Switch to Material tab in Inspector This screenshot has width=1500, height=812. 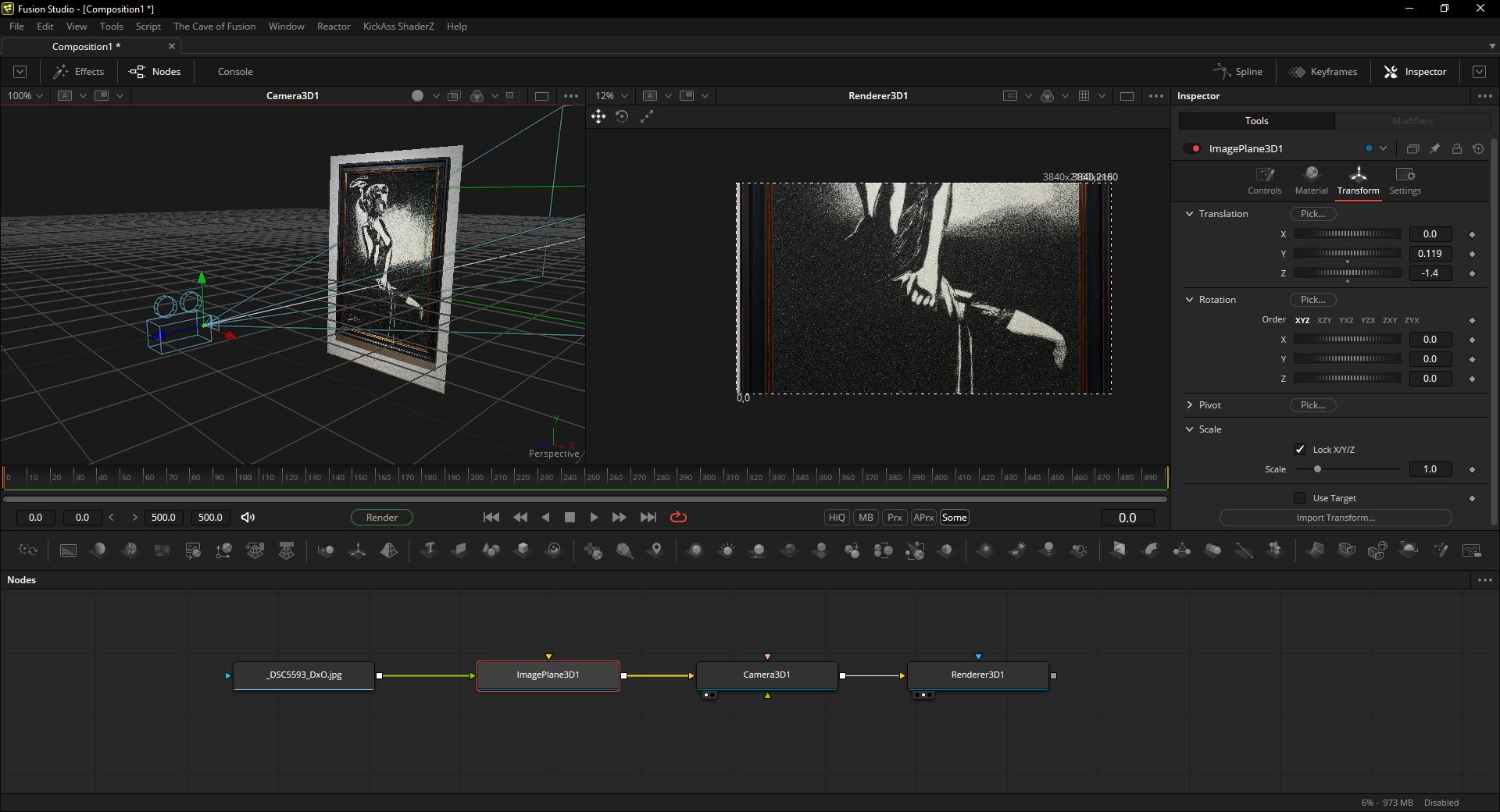1311,180
